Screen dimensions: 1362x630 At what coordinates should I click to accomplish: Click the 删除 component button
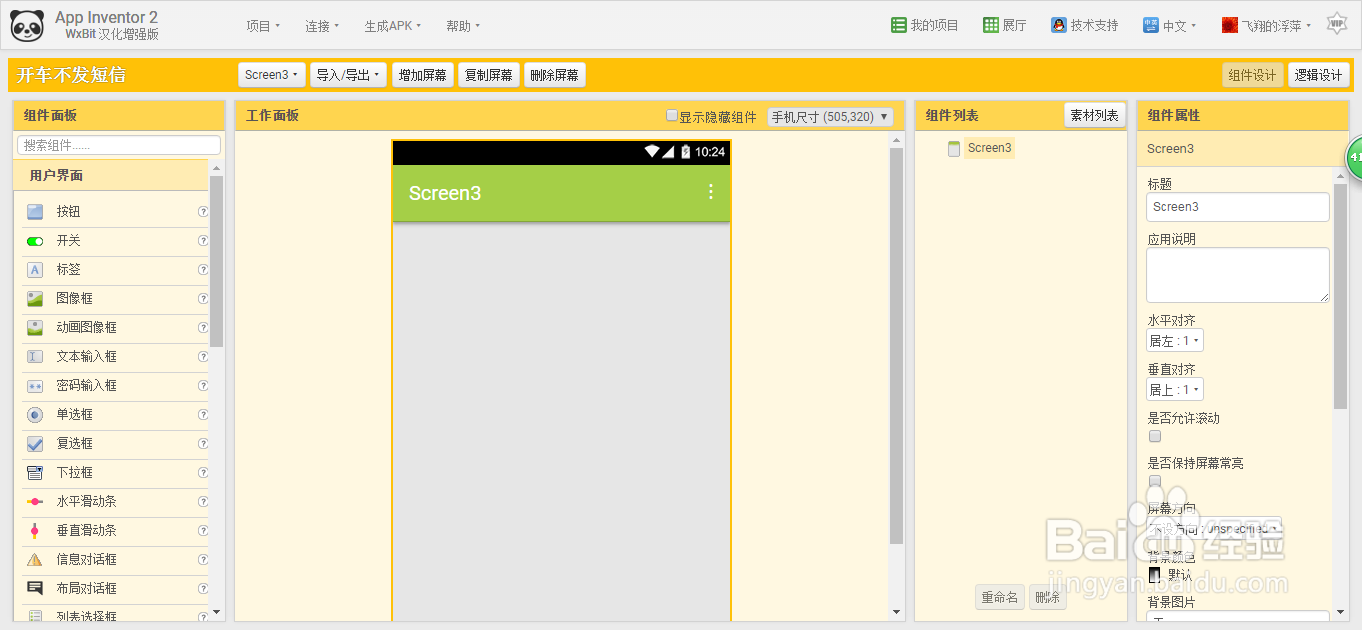[x=1048, y=597]
